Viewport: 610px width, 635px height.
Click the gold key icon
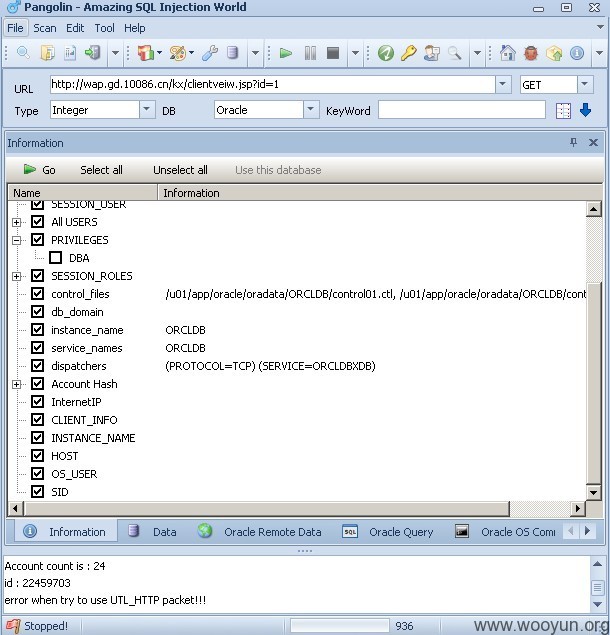click(x=409, y=53)
